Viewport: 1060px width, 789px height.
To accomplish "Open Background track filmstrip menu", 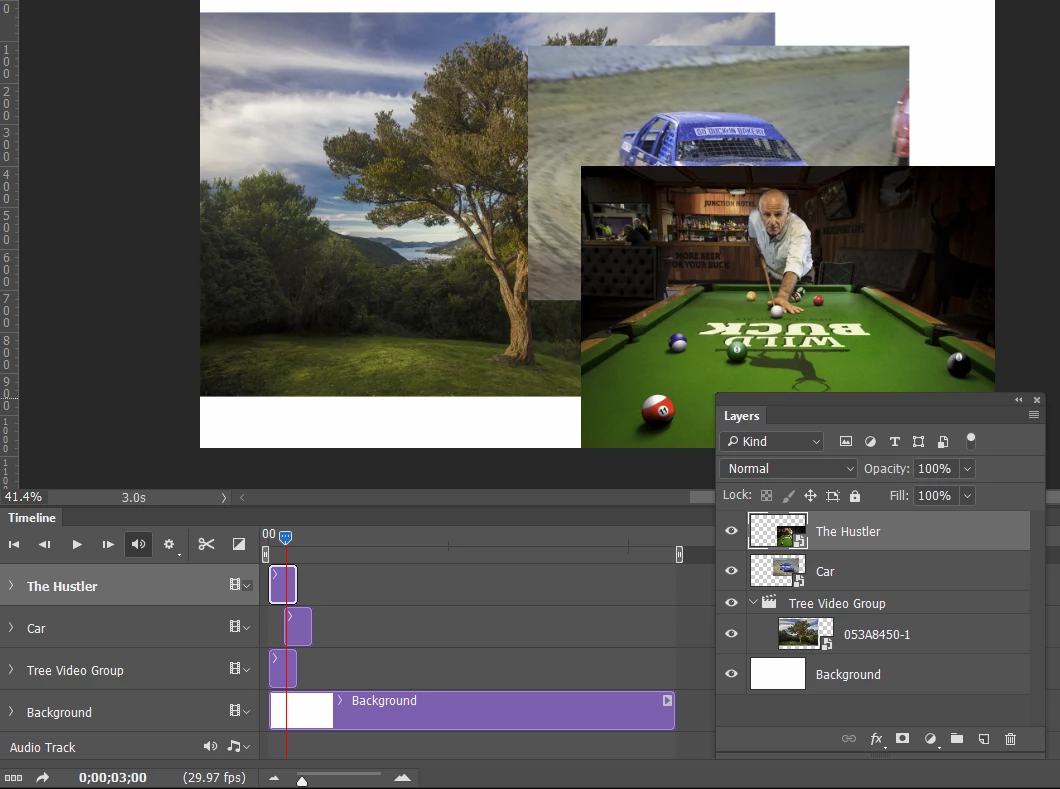I will click(x=239, y=711).
